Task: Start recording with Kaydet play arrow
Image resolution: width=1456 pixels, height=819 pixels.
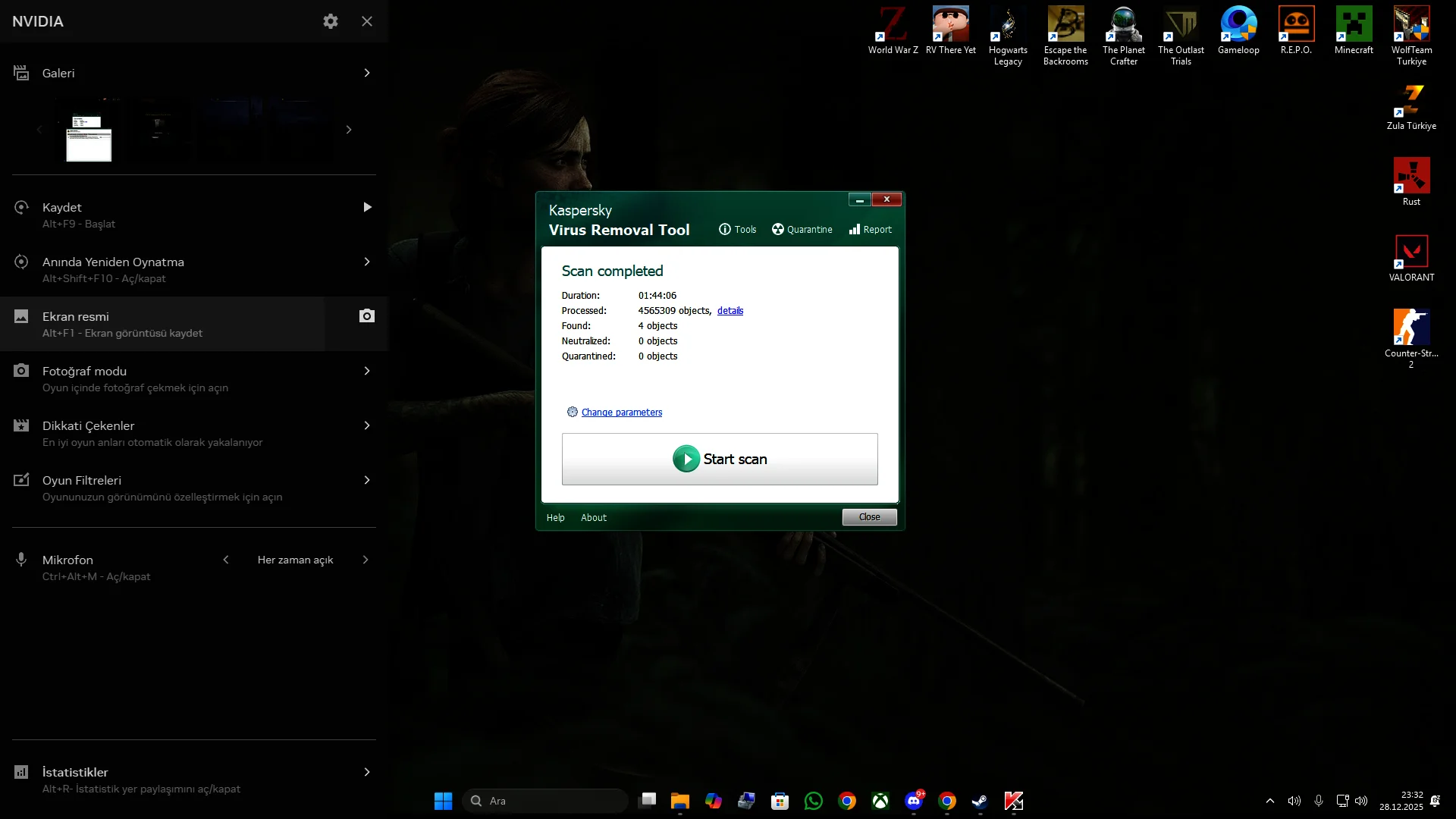Action: [x=367, y=207]
